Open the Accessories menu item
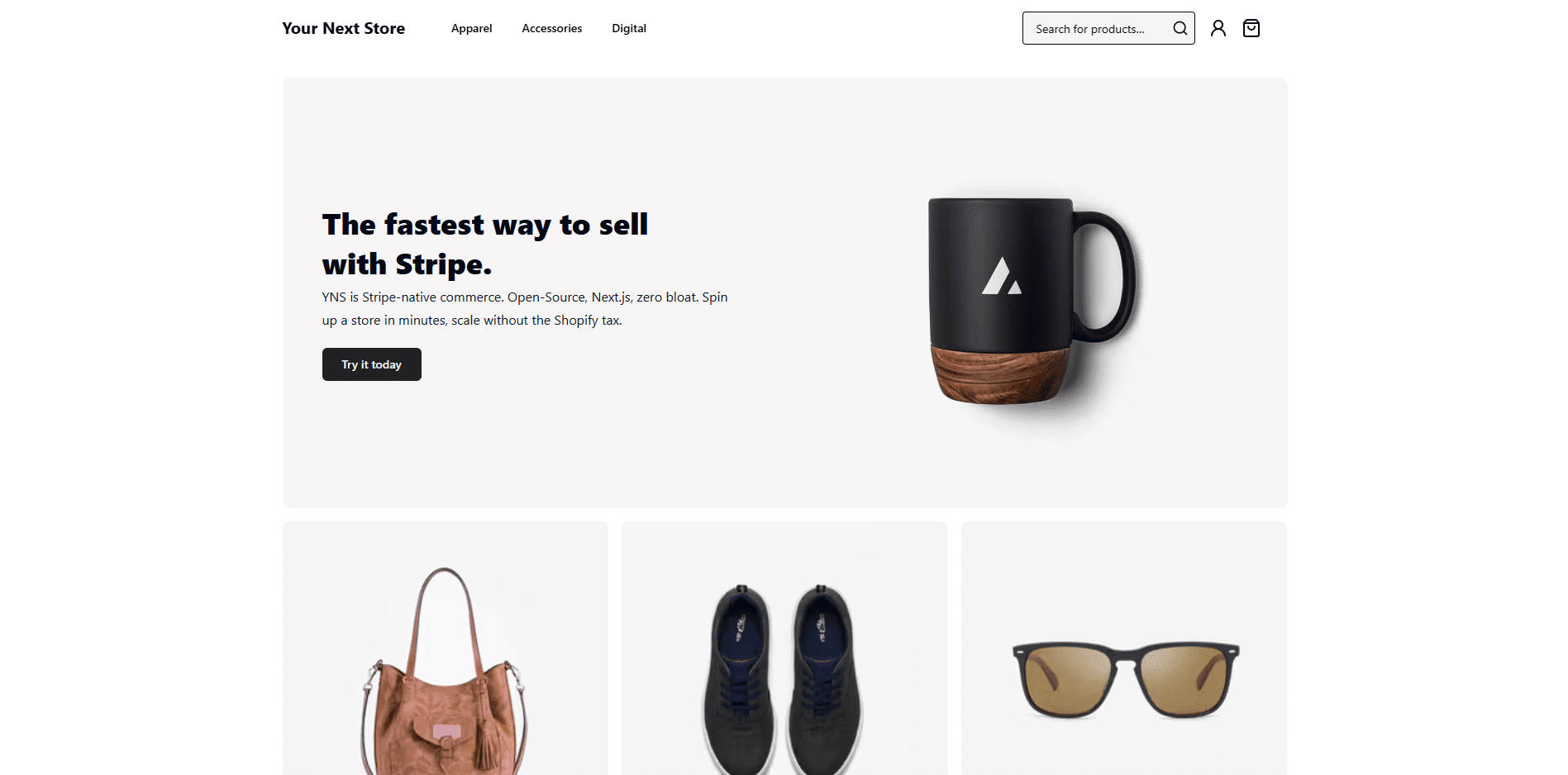The height and width of the screenshot is (775, 1568). (551, 28)
